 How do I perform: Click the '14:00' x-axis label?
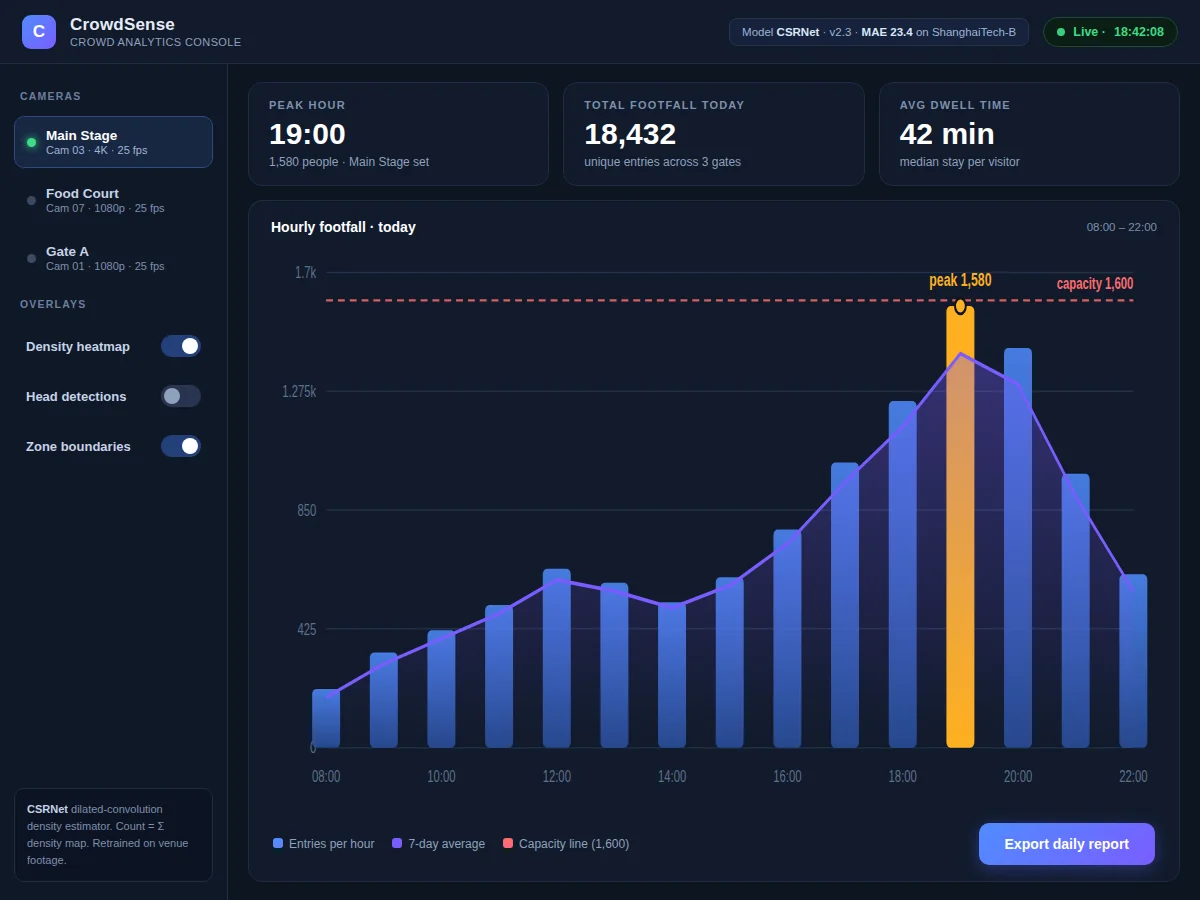coord(672,776)
